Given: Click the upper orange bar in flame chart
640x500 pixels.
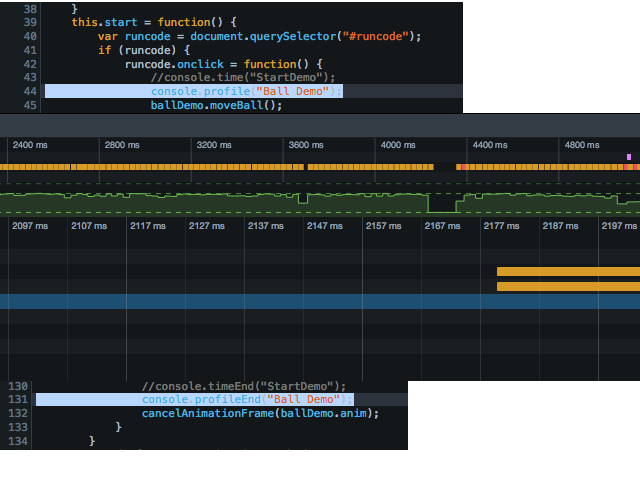Looking at the screenshot, I should click(x=567, y=271).
